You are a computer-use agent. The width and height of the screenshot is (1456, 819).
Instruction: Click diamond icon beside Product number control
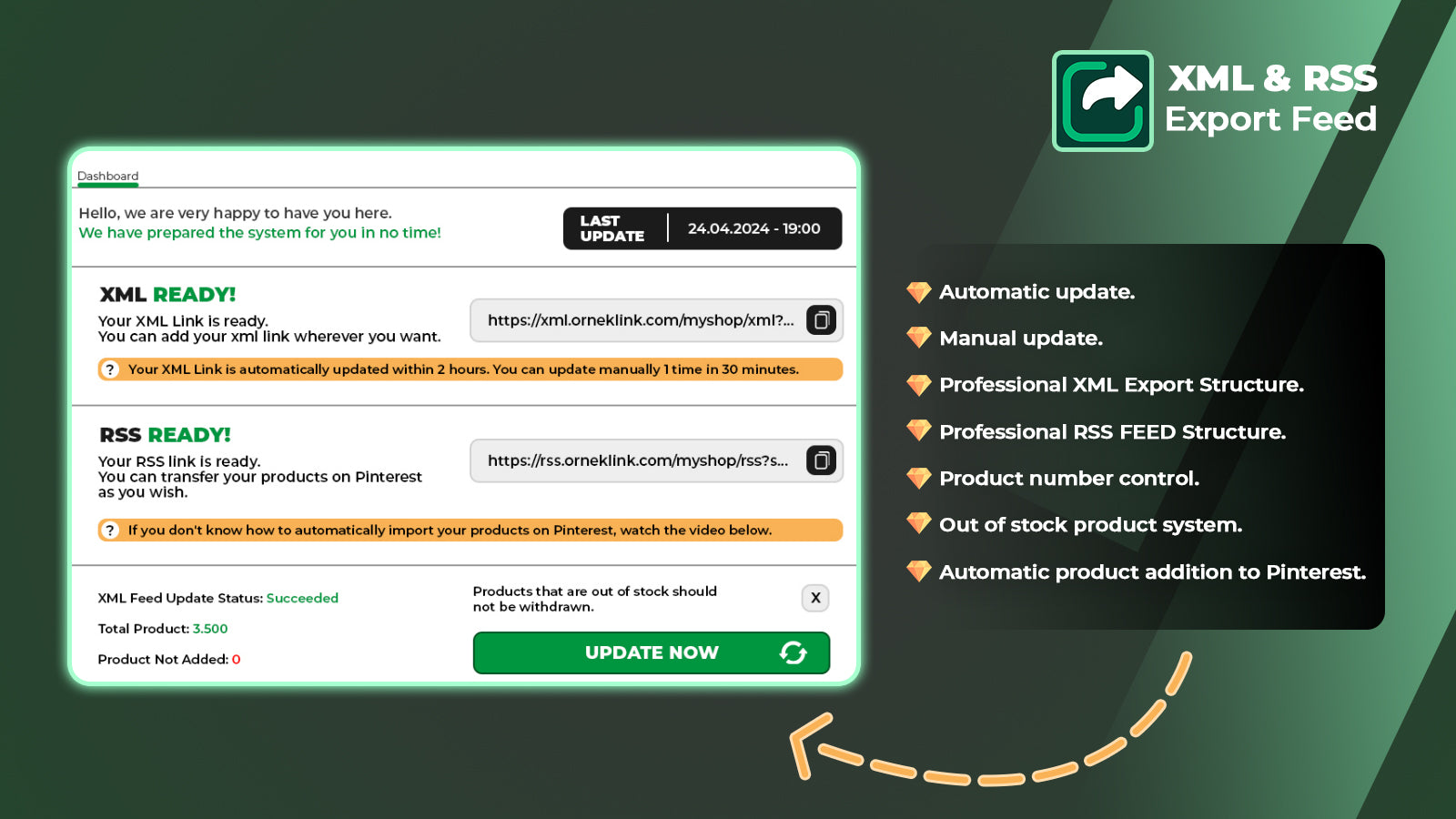coord(919,478)
